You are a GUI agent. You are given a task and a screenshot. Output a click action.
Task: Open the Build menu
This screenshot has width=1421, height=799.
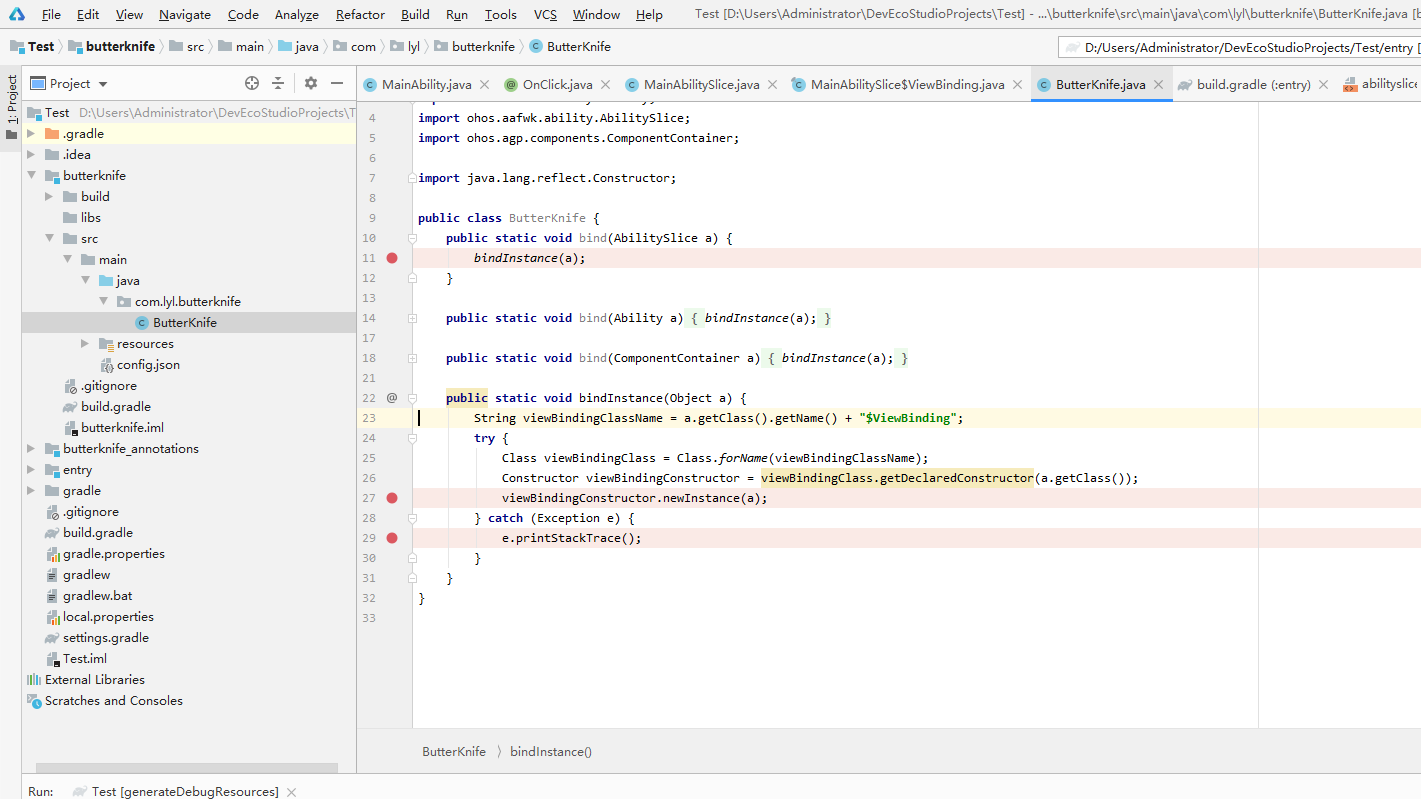pyautogui.click(x=415, y=14)
